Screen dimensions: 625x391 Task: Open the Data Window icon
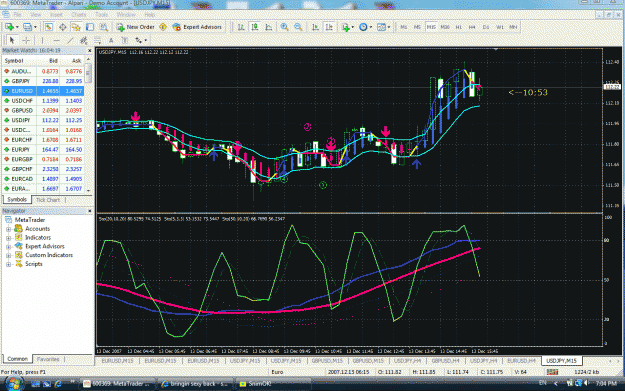[63, 27]
